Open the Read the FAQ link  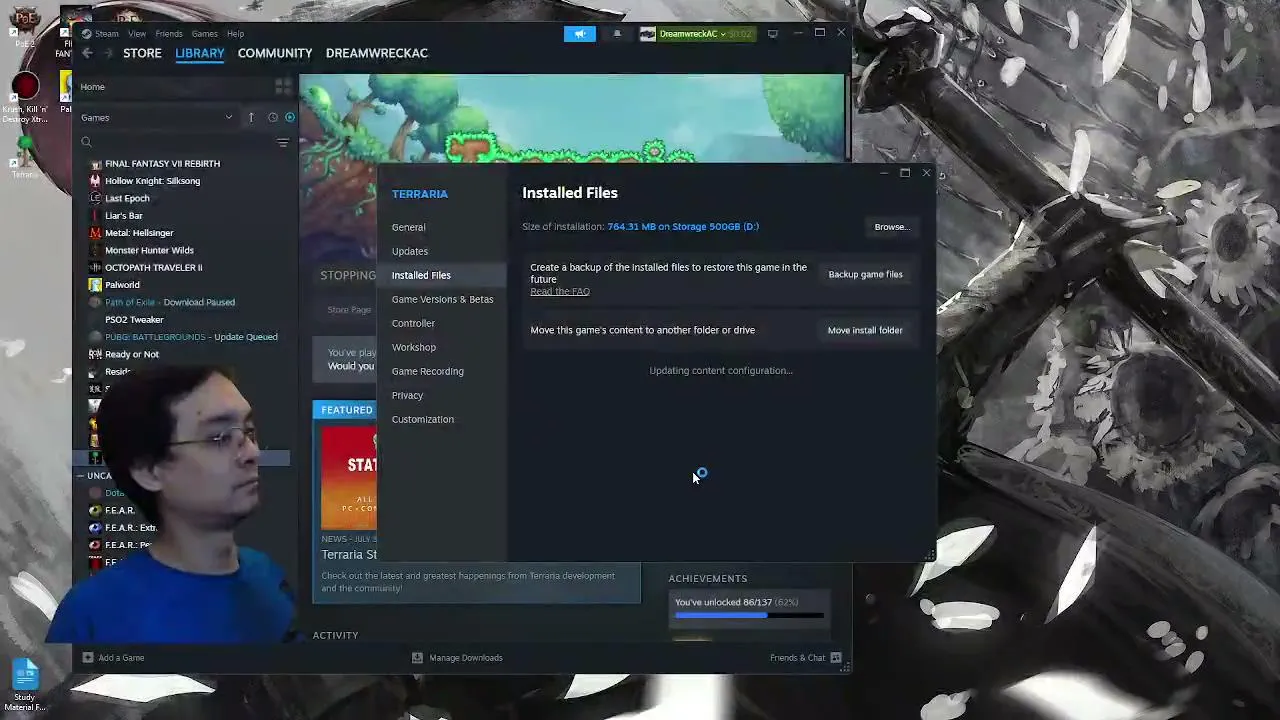[560, 292]
